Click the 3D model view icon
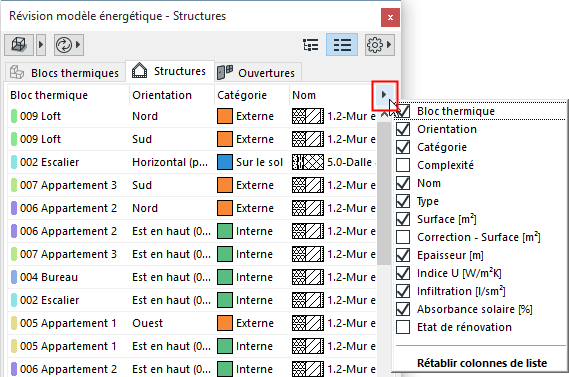569x377 pixels. 19,45
